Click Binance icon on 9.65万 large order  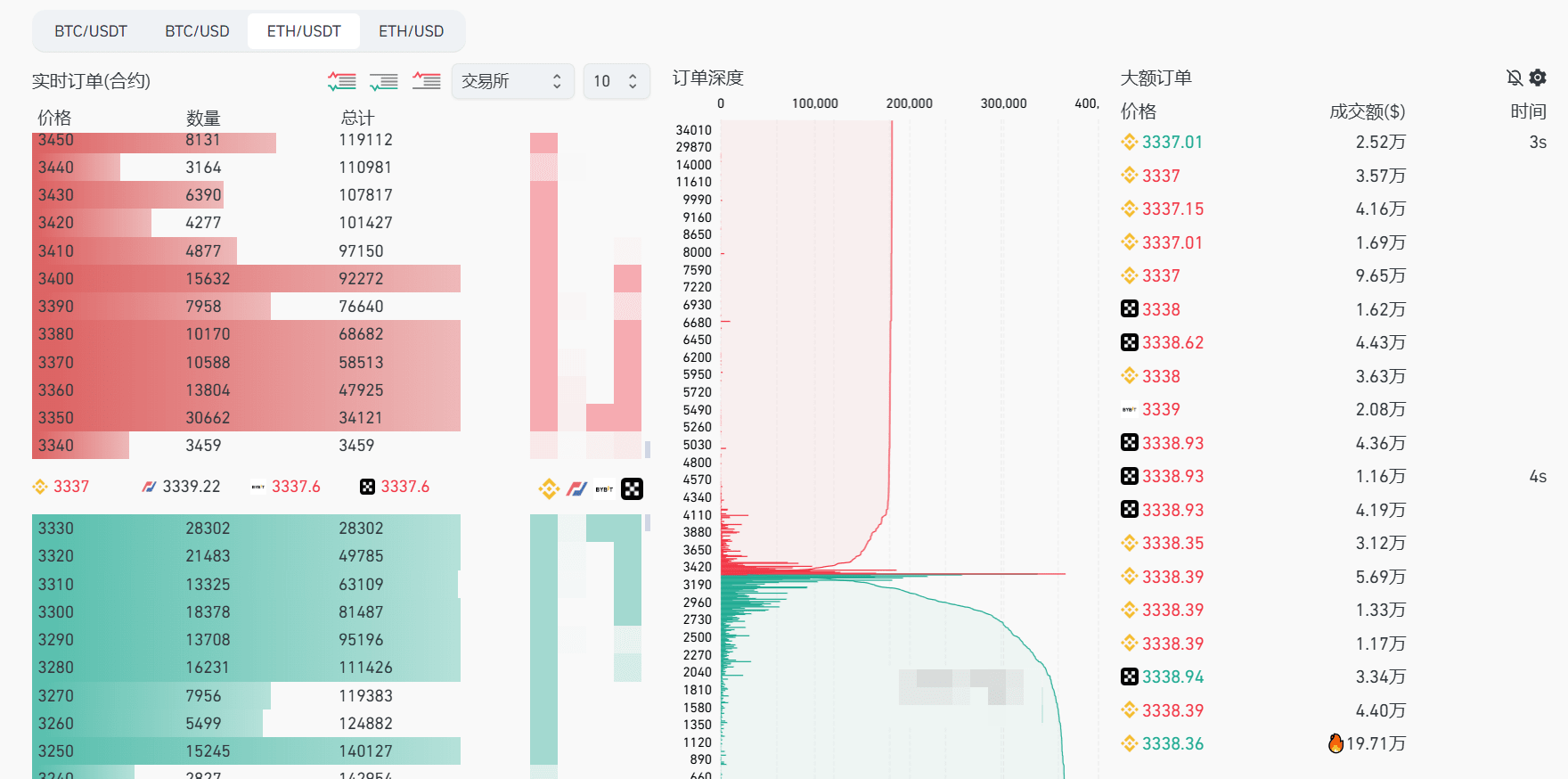pyautogui.click(x=1130, y=275)
